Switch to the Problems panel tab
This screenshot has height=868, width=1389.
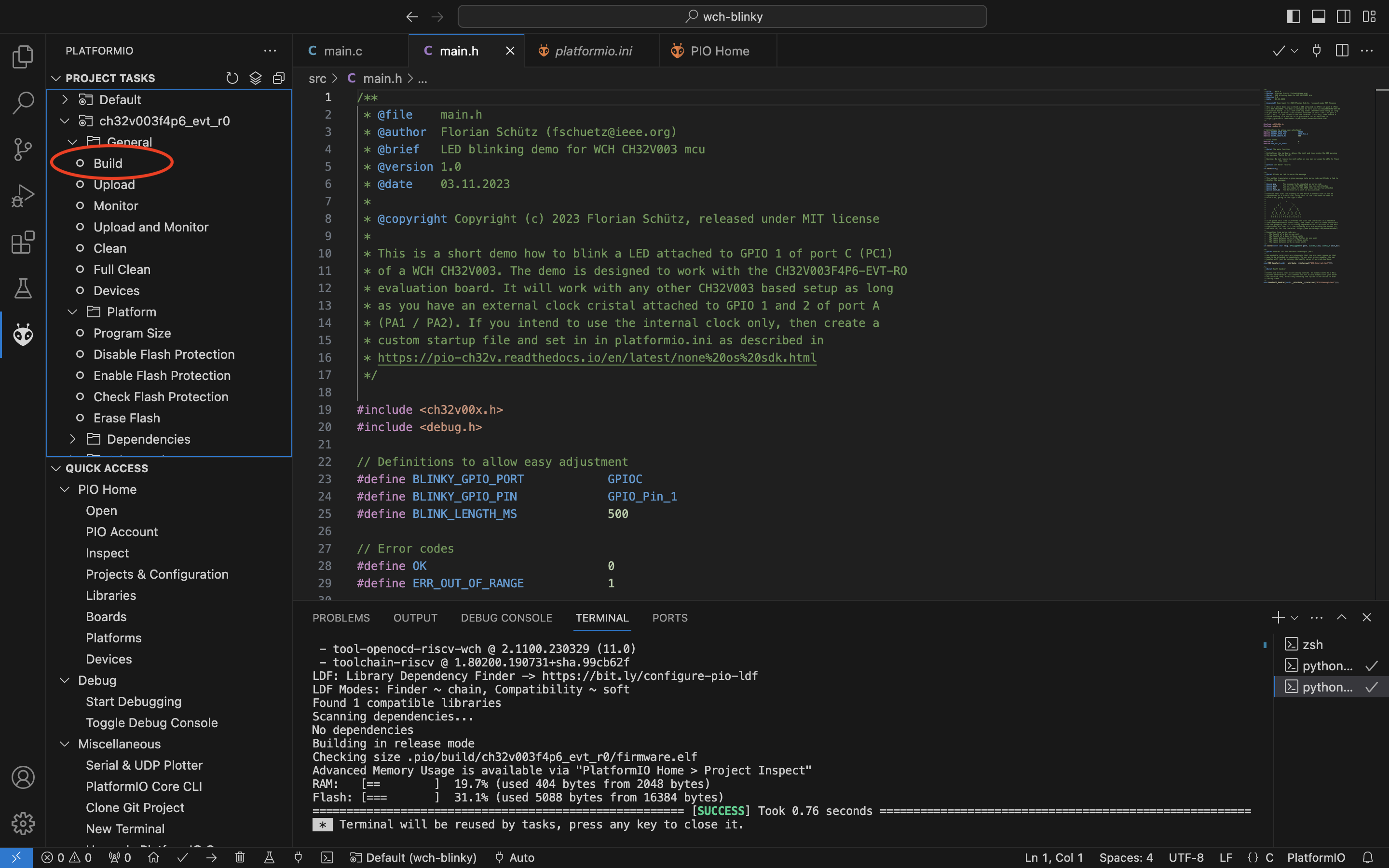click(341, 618)
